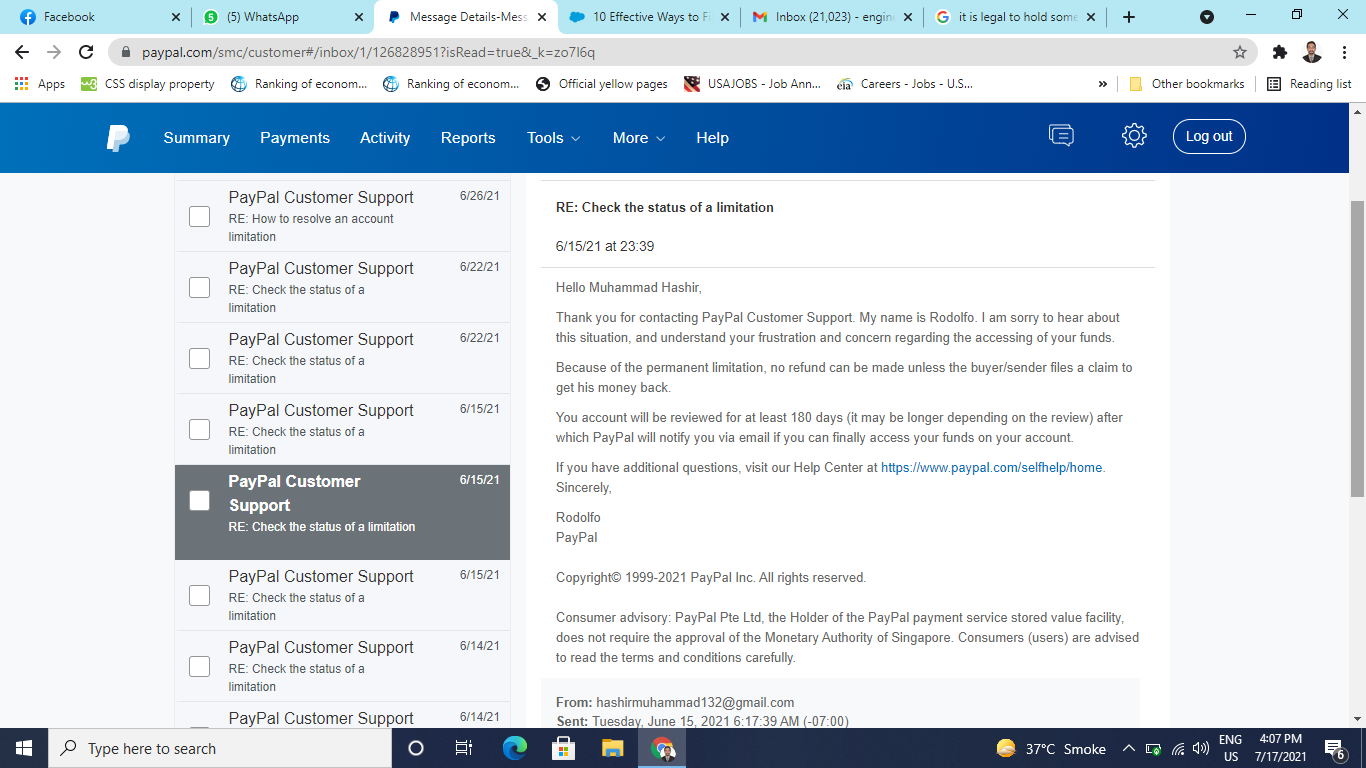This screenshot has width=1366, height=768.
Task: Open the Chrome three-dot menu
Action: coord(1345,52)
